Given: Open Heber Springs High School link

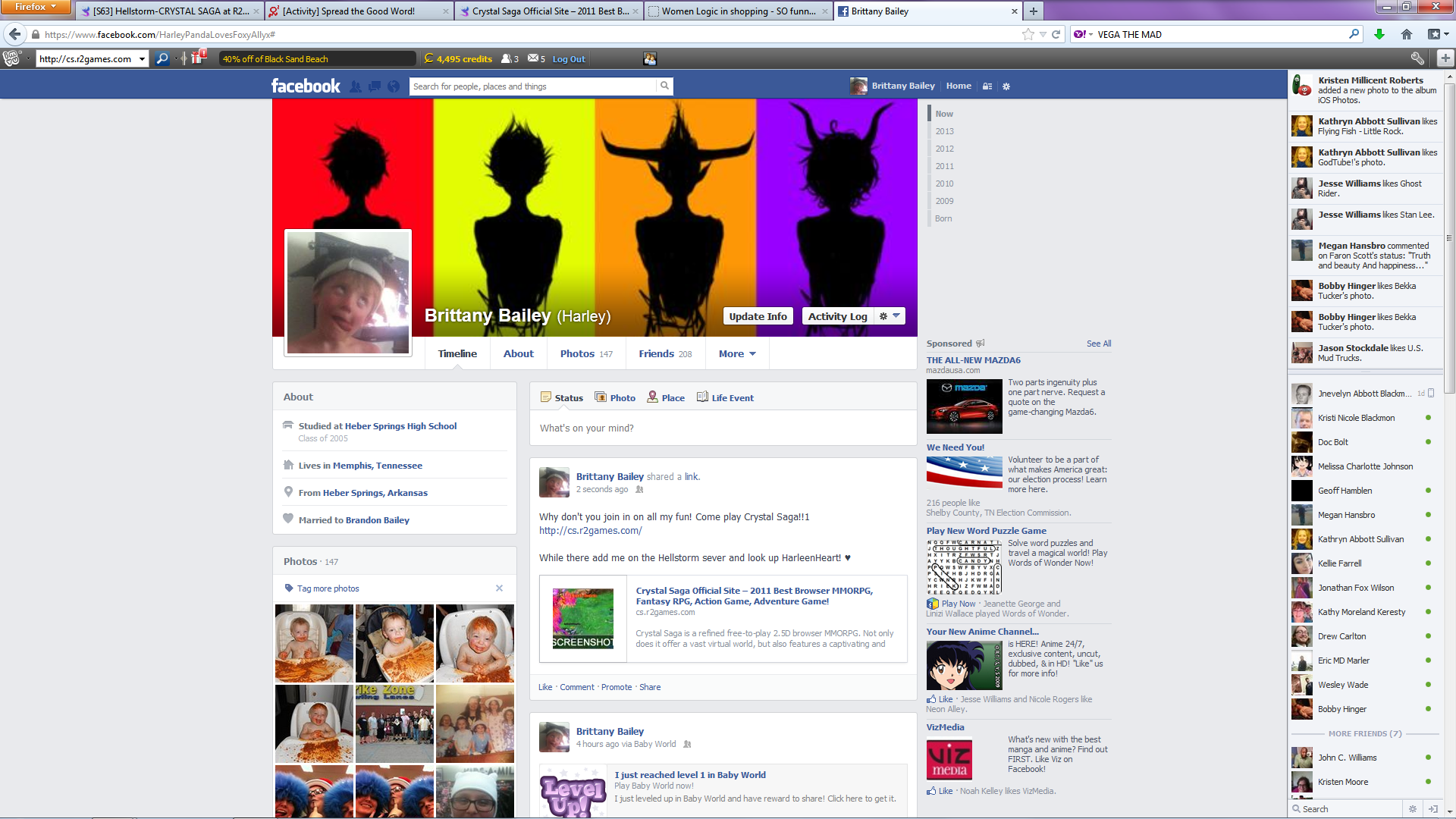Looking at the screenshot, I should coord(400,426).
